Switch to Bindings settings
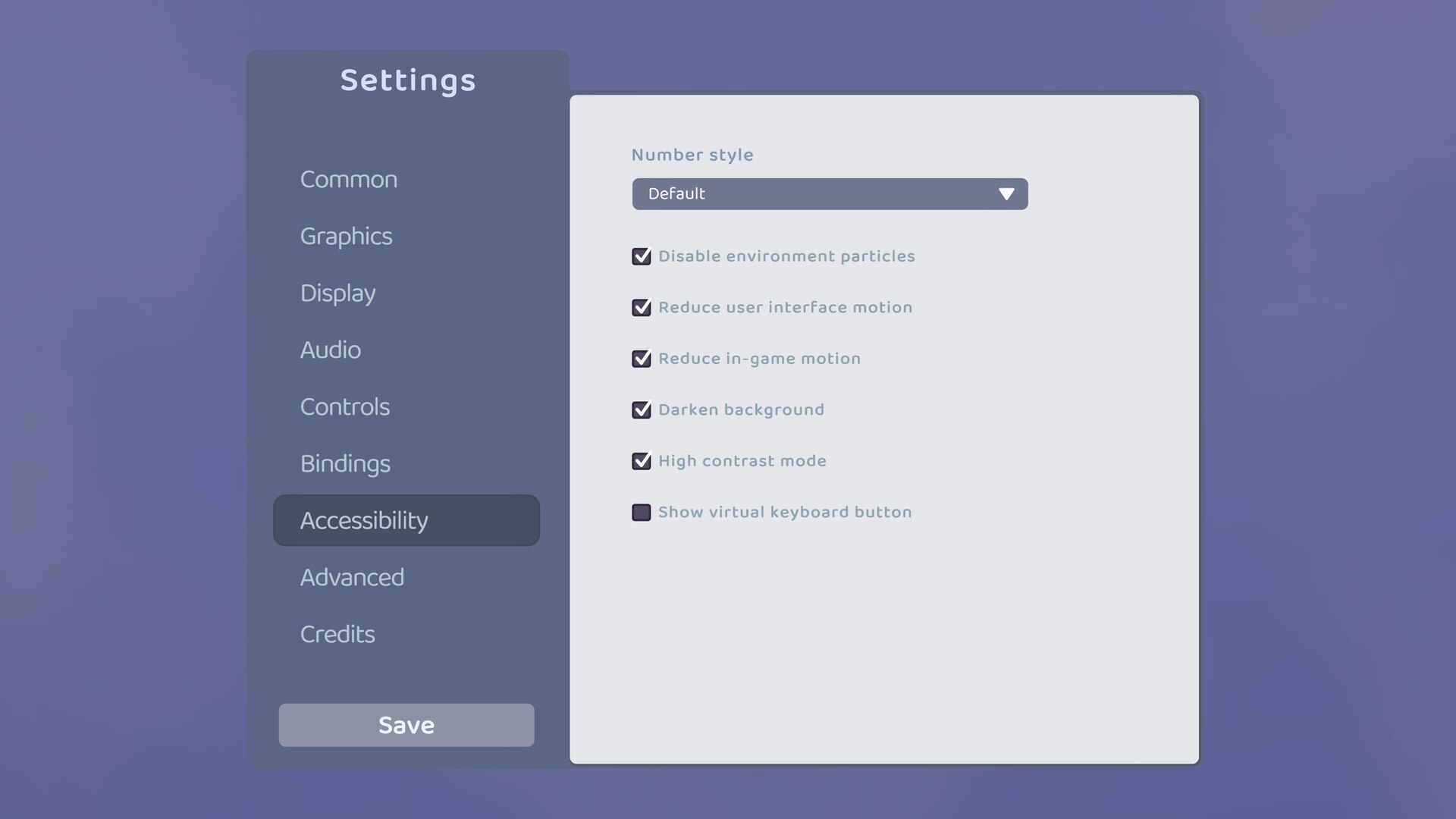1456x819 pixels. [345, 464]
